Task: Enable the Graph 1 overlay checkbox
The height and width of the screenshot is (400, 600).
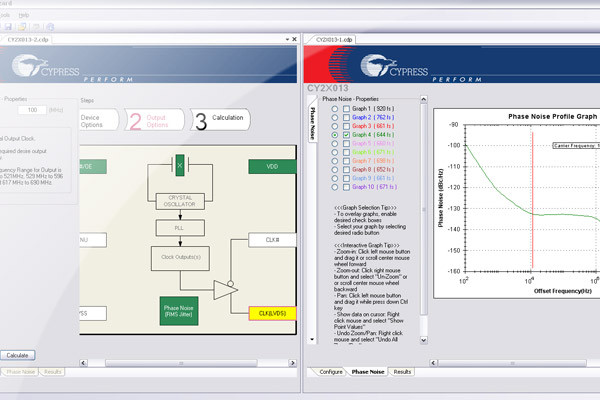Action: (x=346, y=109)
